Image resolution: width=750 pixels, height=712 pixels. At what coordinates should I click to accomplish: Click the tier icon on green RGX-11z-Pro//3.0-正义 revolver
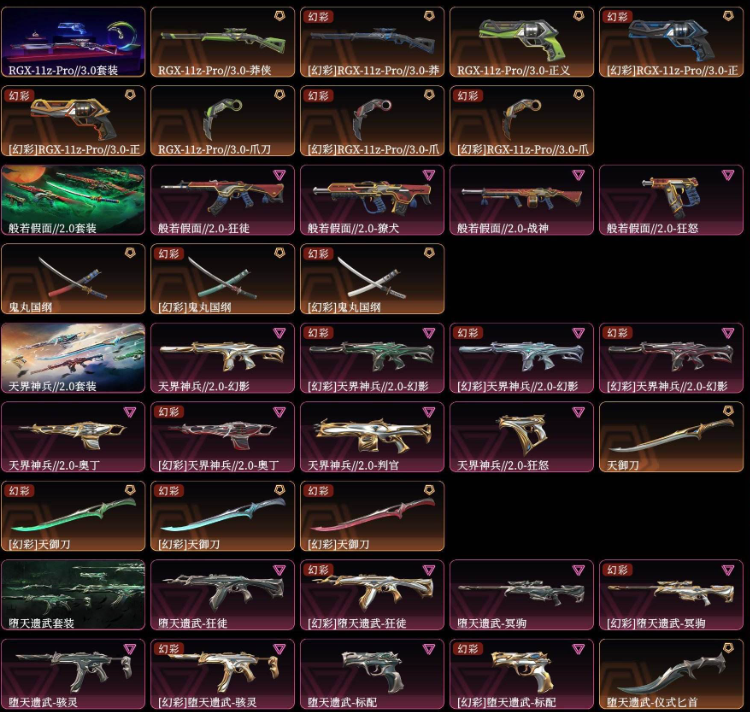pyautogui.click(x=579, y=16)
